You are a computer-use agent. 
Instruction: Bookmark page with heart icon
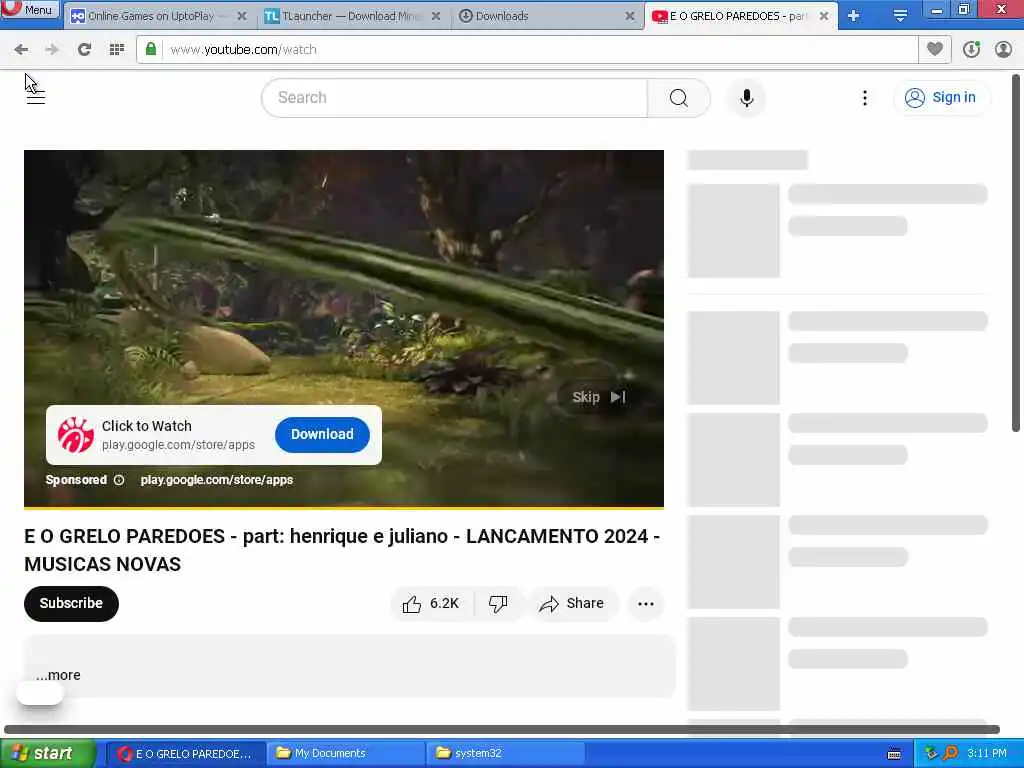(x=935, y=49)
